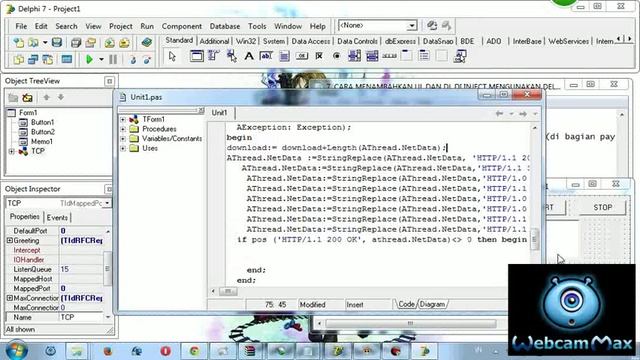The height and width of the screenshot is (360, 640).
Task: Select the ListBox component icon
Action: click(354, 56)
